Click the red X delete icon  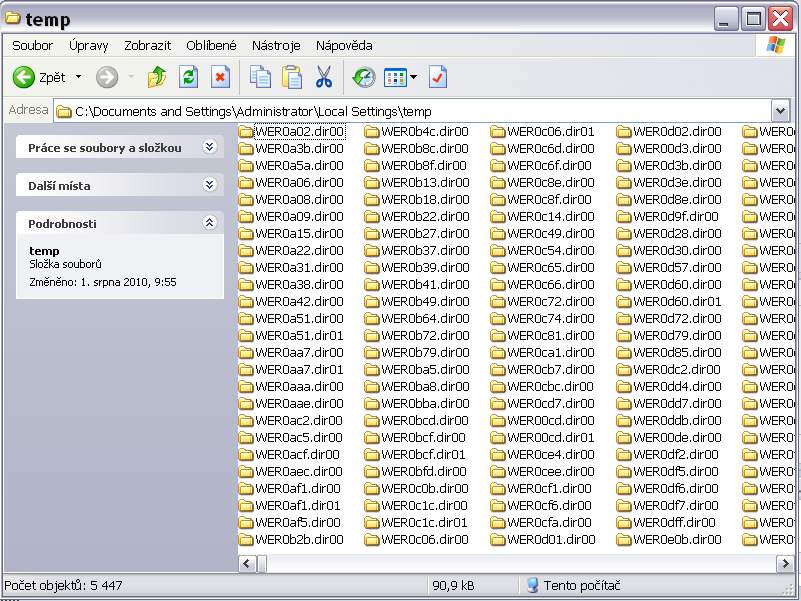(x=220, y=77)
